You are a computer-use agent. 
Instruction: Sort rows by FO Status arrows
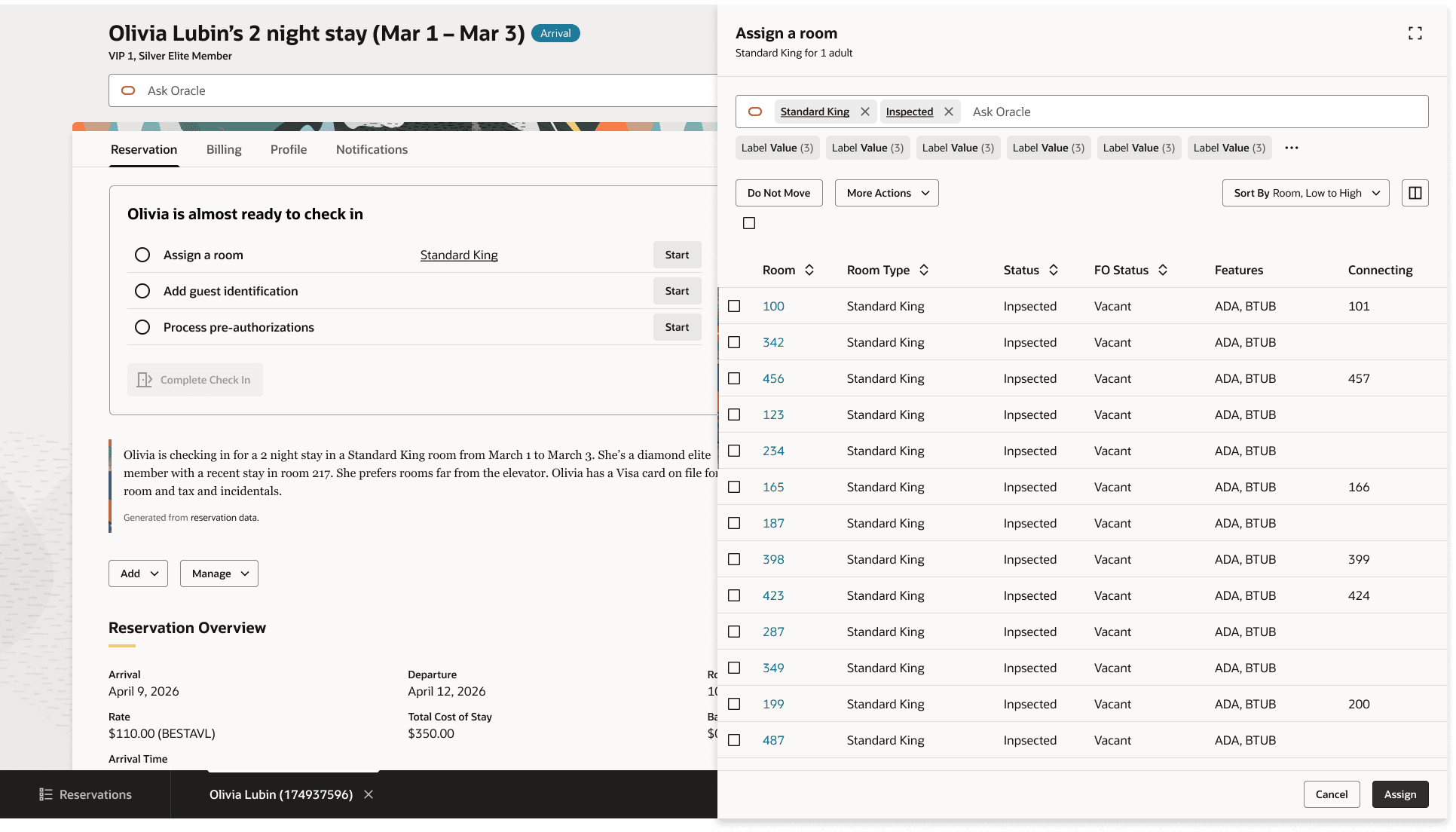click(x=1163, y=270)
